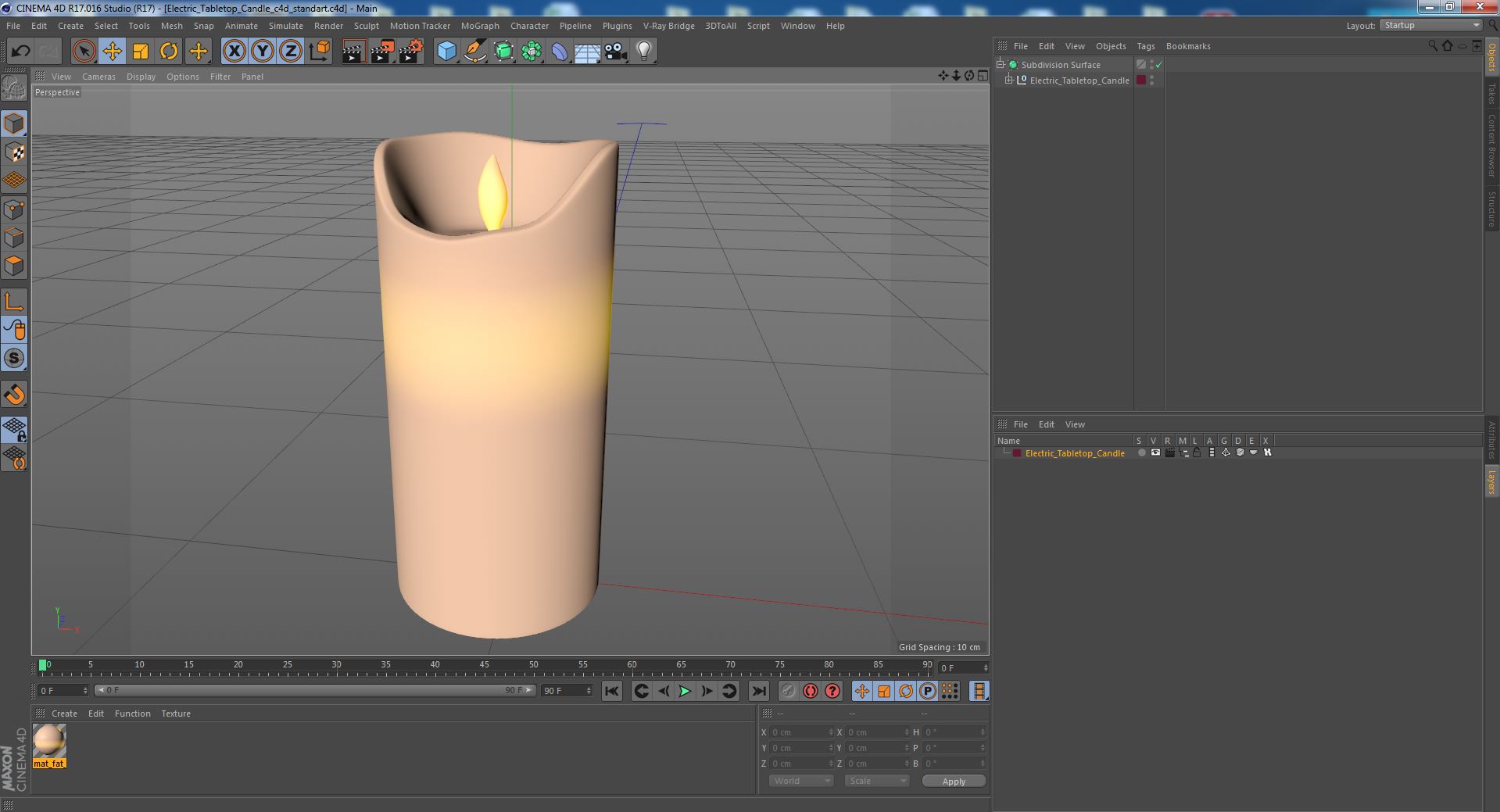Screen dimensions: 1500x812
Task: Go to end of animation
Action: pos(758,691)
